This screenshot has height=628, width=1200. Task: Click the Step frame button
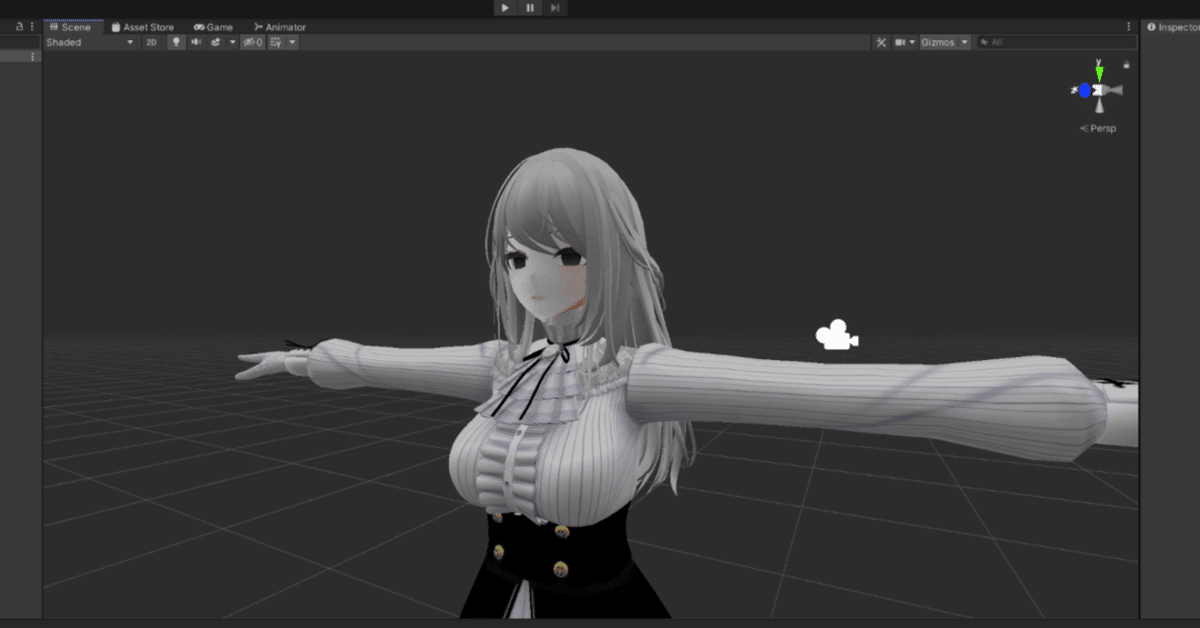click(554, 7)
